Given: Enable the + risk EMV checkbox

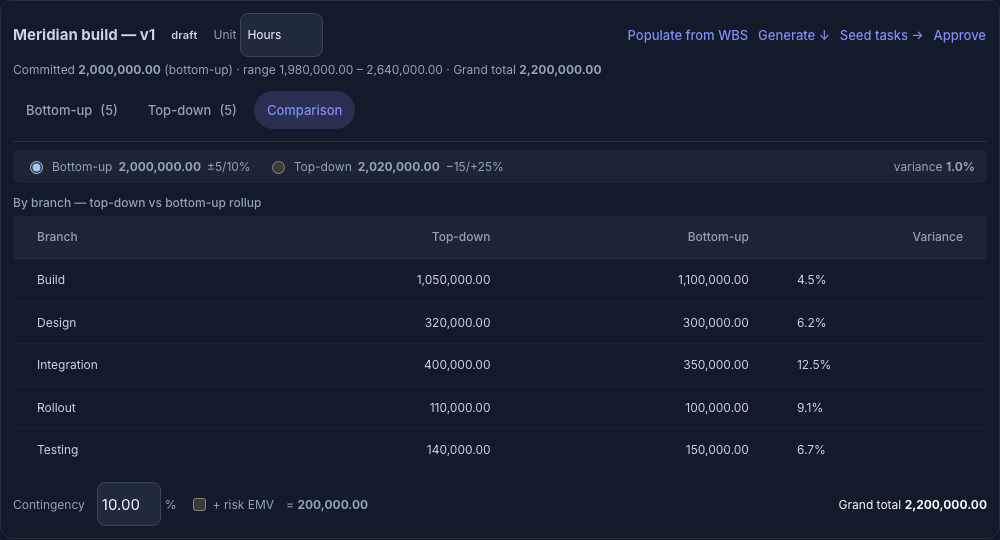Looking at the screenshot, I should pyautogui.click(x=200, y=504).
